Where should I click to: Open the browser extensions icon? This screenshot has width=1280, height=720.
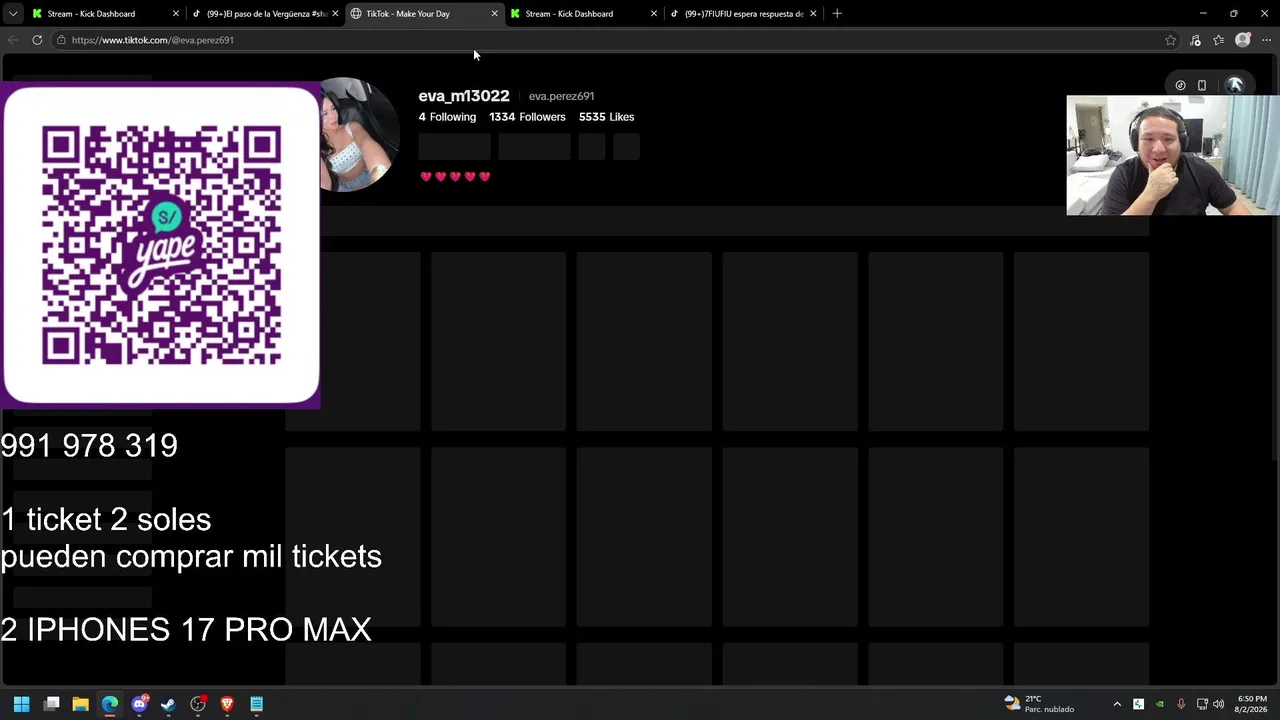point(1195,40)
